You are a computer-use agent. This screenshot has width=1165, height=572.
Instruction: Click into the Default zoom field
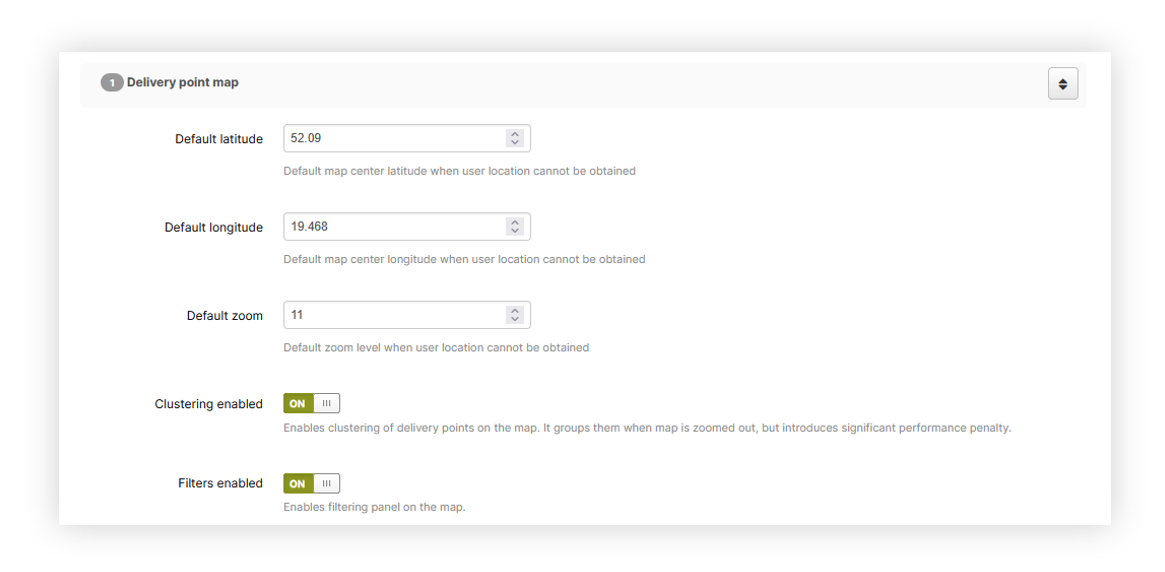(394, 315)
